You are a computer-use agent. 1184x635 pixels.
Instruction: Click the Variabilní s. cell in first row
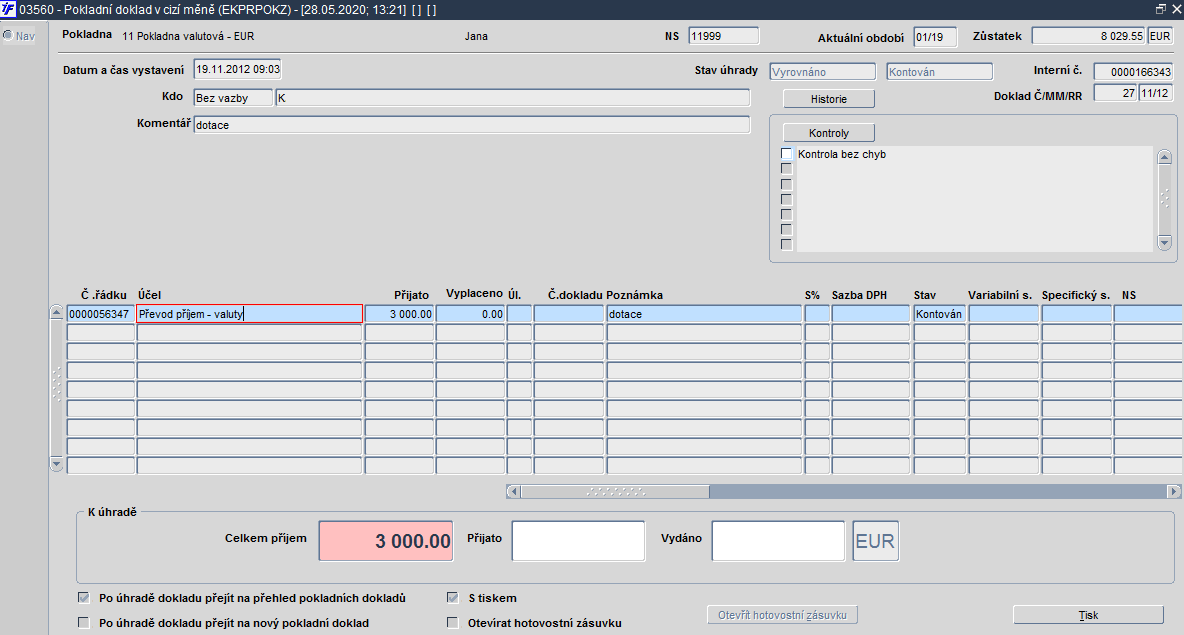pyautogui.click(x=1004, y=314)
